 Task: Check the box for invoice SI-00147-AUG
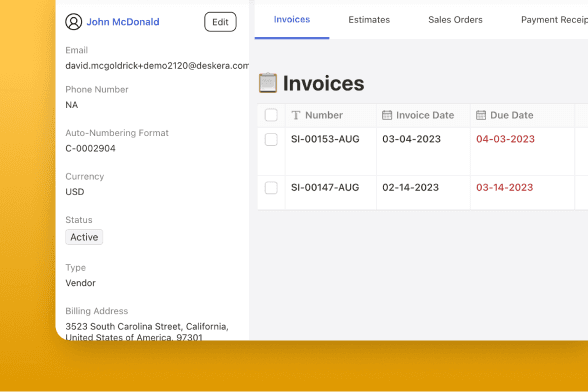click(271, 188)
